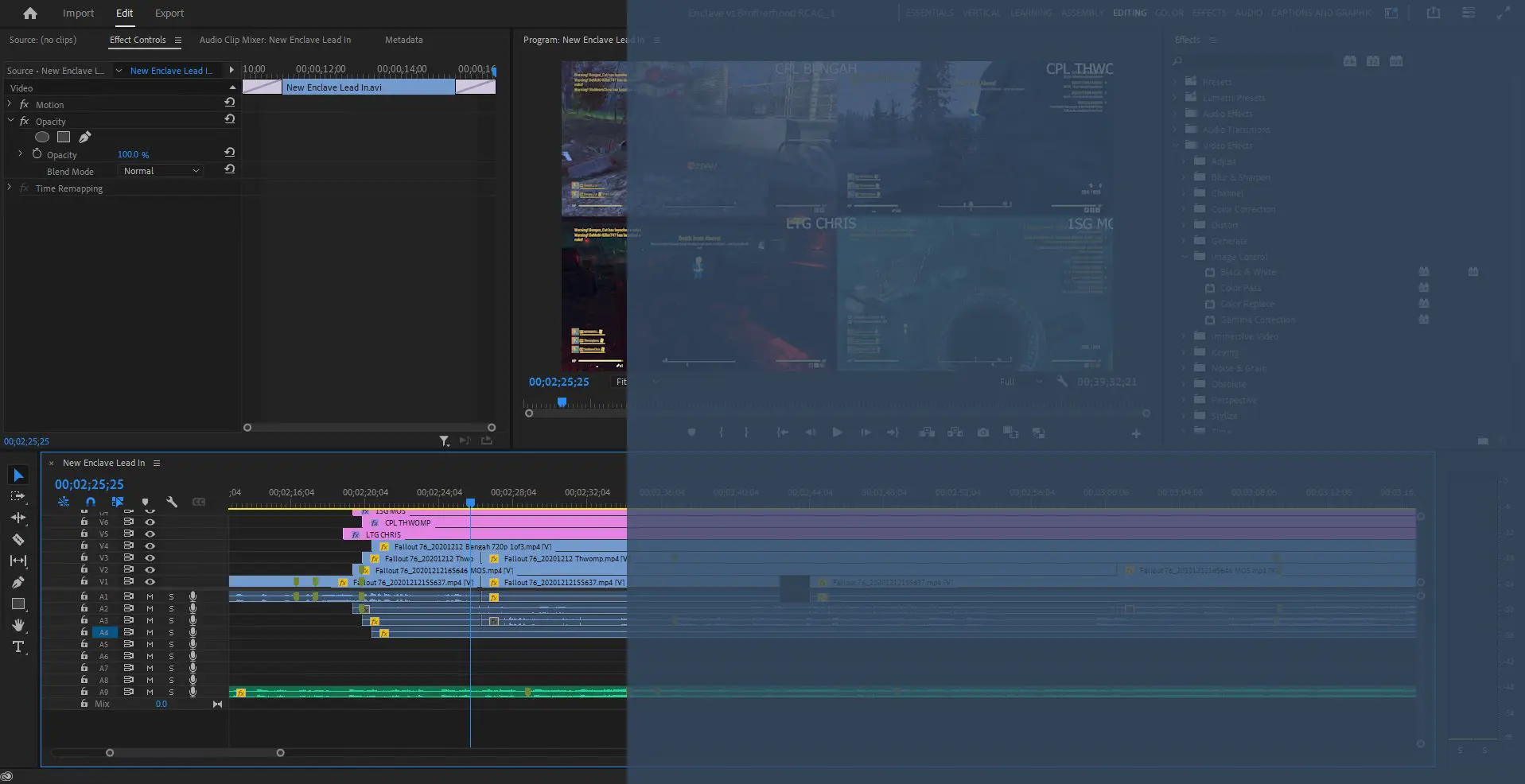
Task: Hide track V1 with eye icon
Action: point(150,582)
